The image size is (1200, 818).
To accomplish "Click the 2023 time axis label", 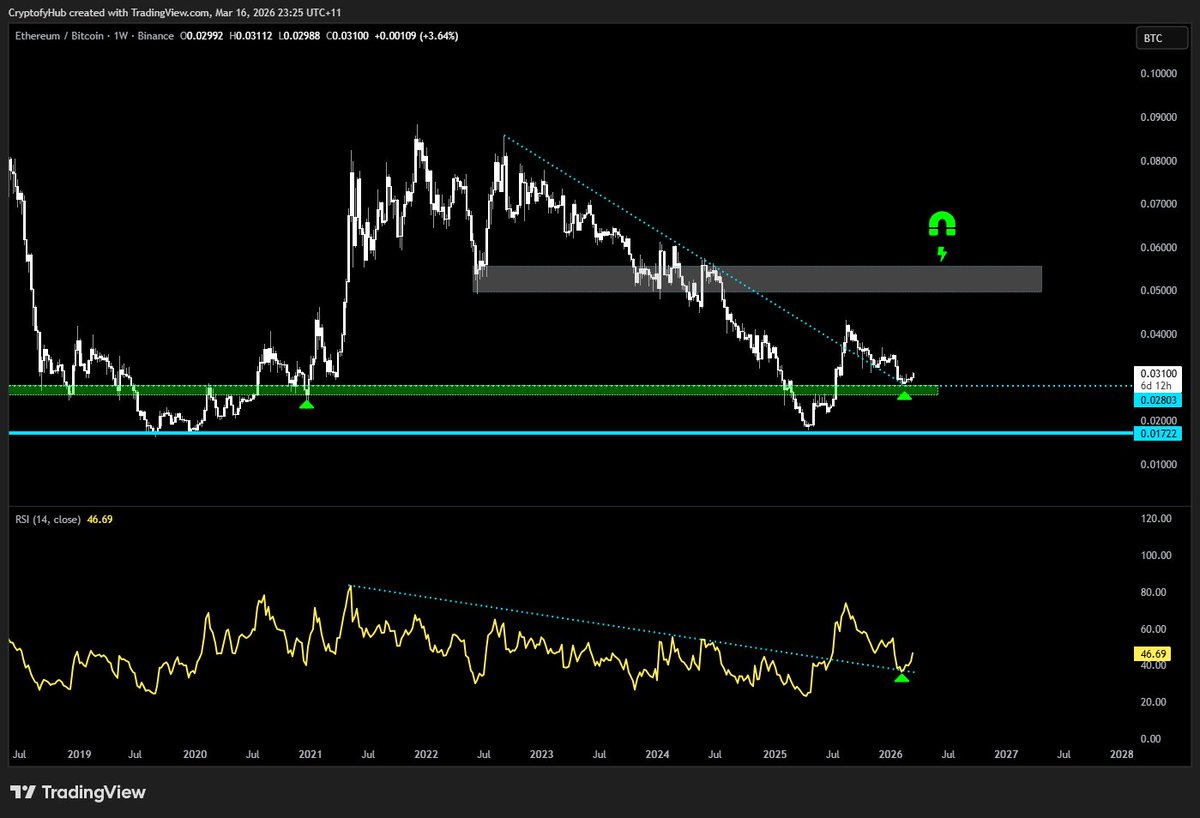I will [x=542, y=757].
